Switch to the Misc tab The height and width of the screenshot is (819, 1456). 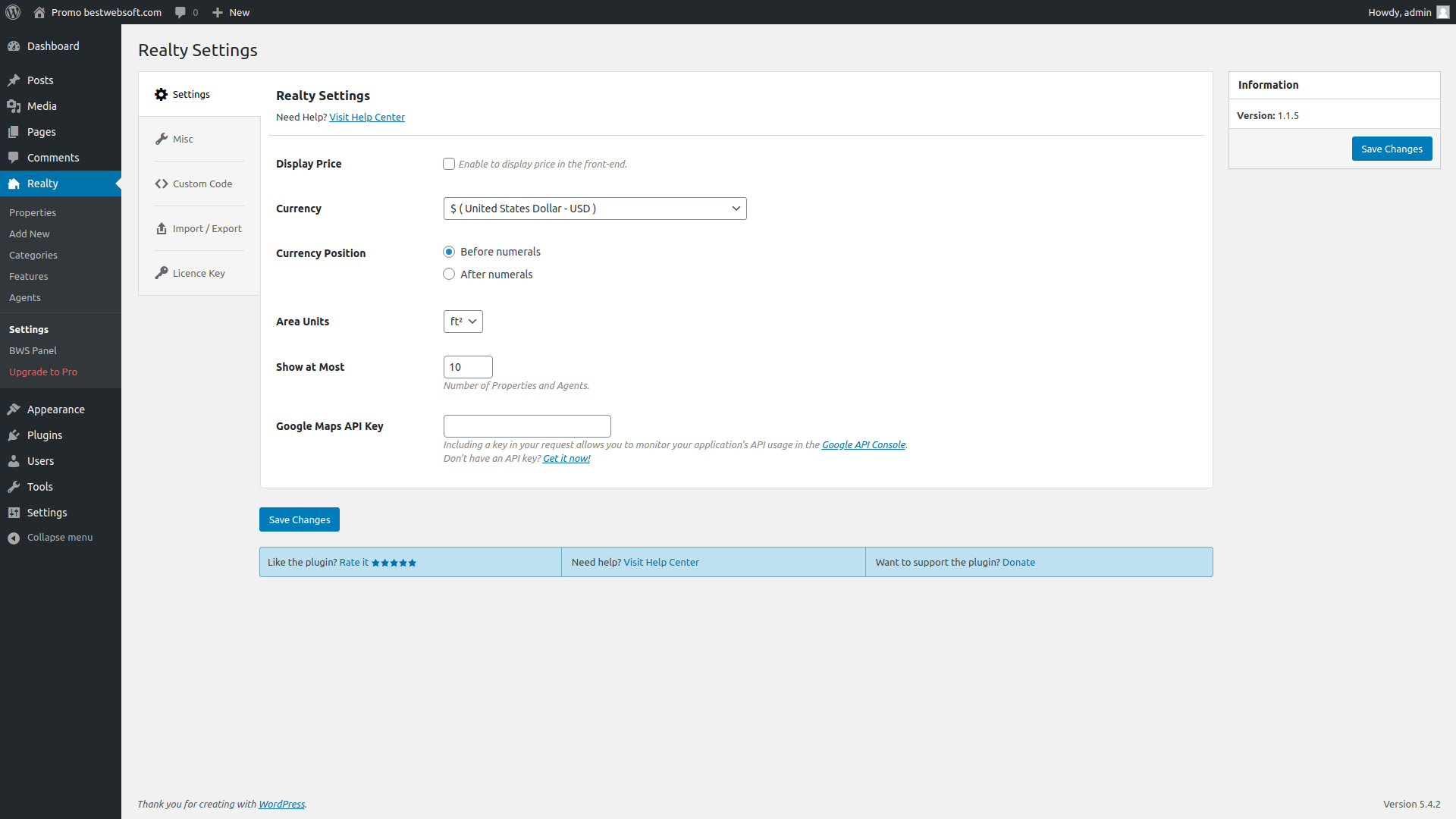199,139
